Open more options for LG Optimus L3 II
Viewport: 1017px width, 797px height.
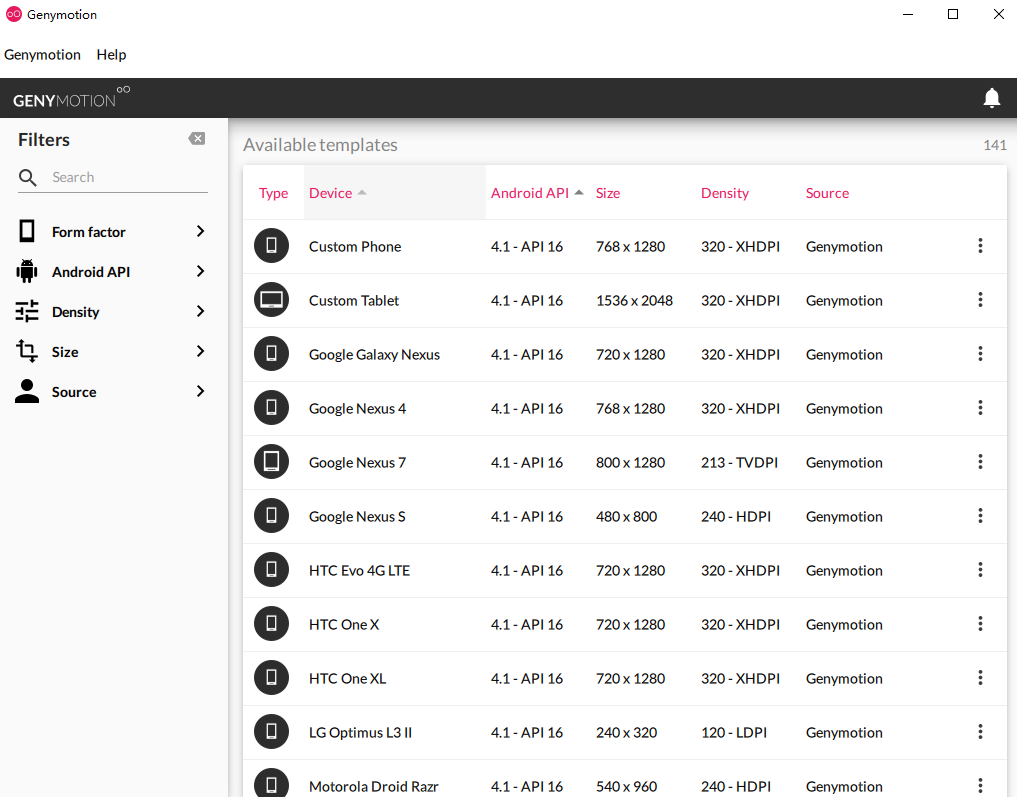[x=980, y=732]
